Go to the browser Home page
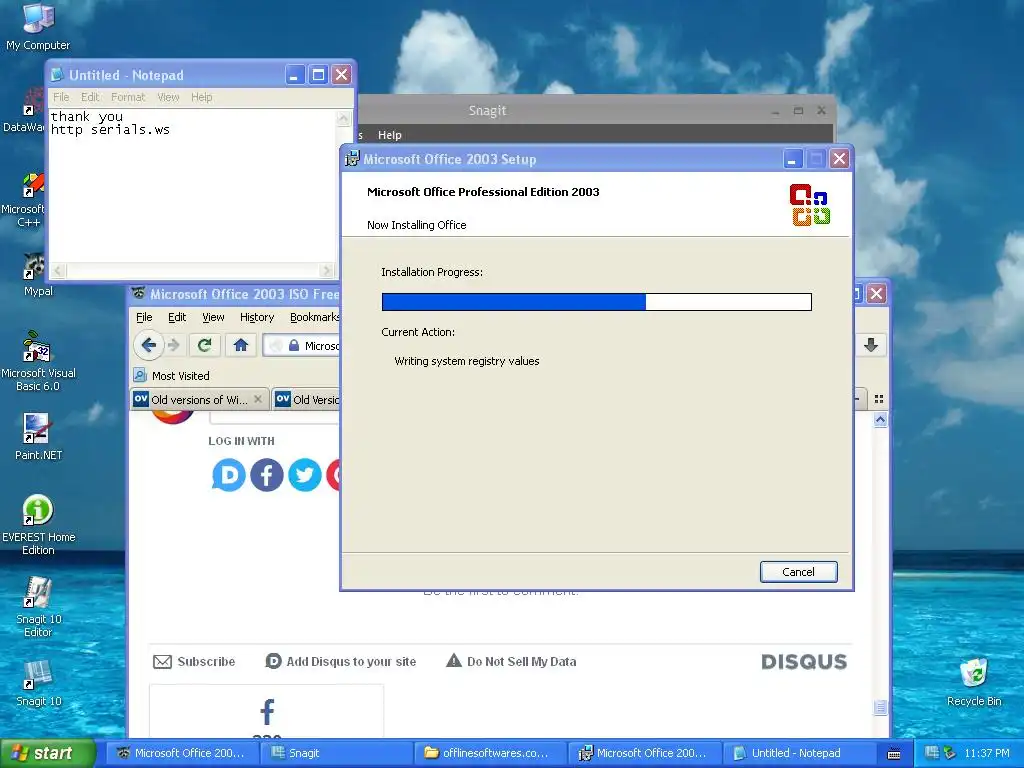1024x768 pixels. point(240,345)
